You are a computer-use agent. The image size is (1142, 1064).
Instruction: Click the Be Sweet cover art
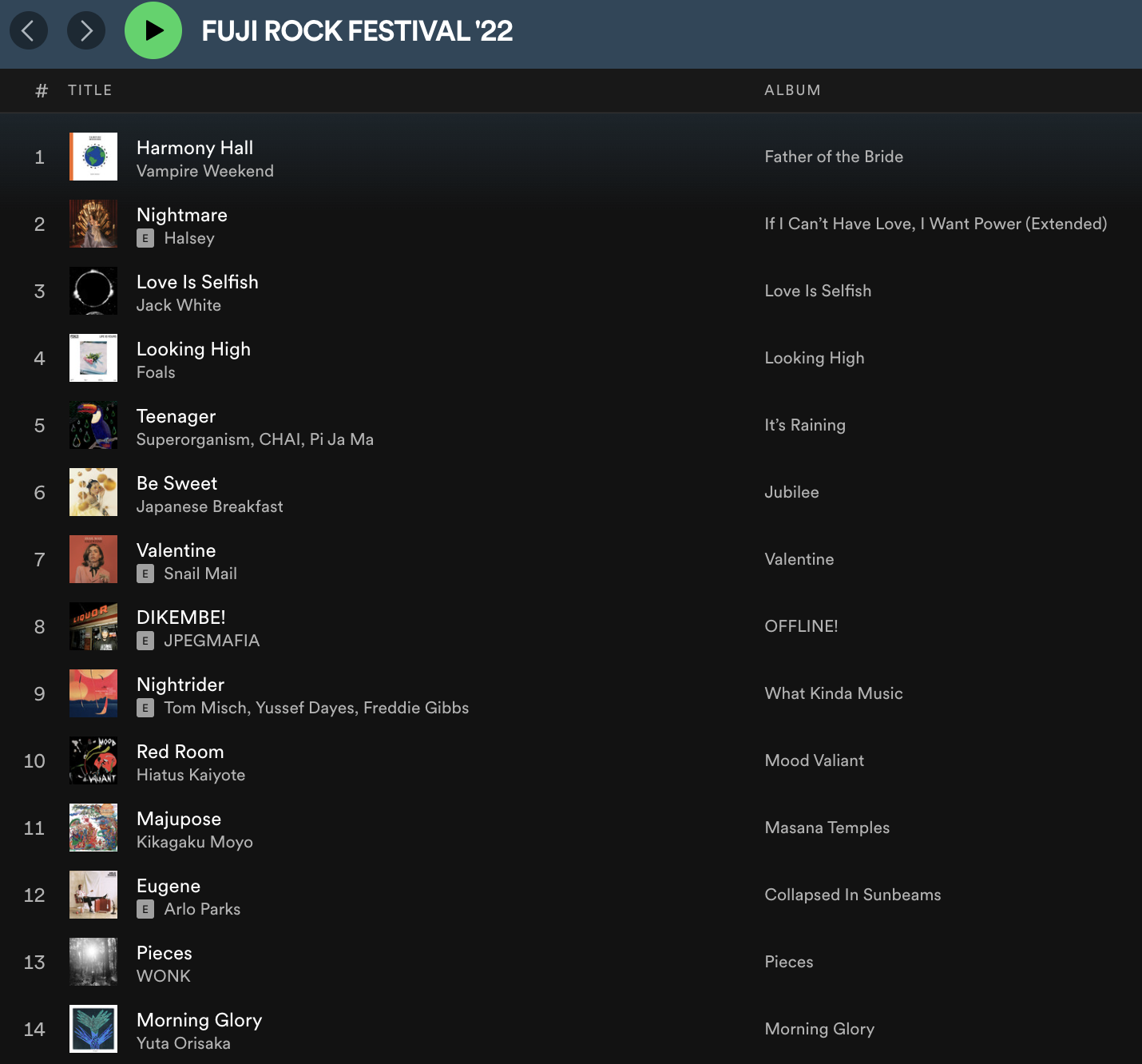point(93,492)
